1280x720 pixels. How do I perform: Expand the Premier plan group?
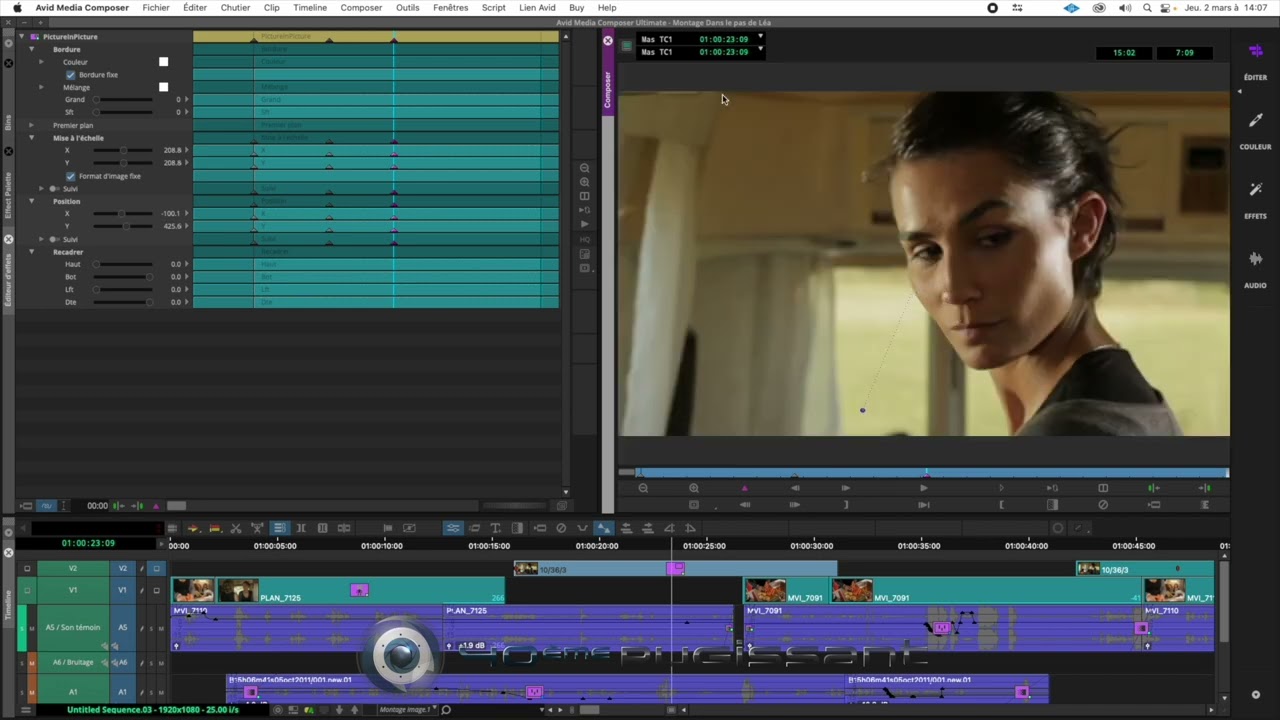click(x=31, y=125)
